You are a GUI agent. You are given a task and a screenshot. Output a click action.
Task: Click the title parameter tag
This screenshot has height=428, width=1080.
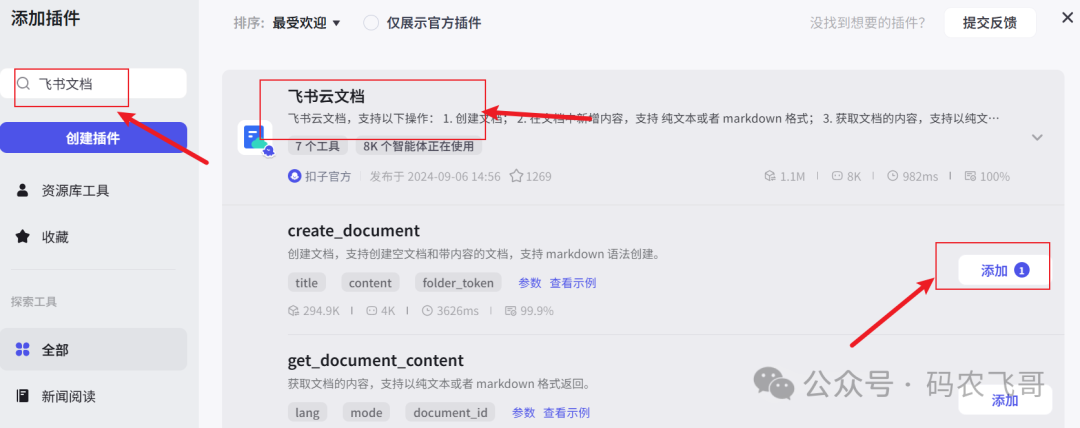point(307,283)
